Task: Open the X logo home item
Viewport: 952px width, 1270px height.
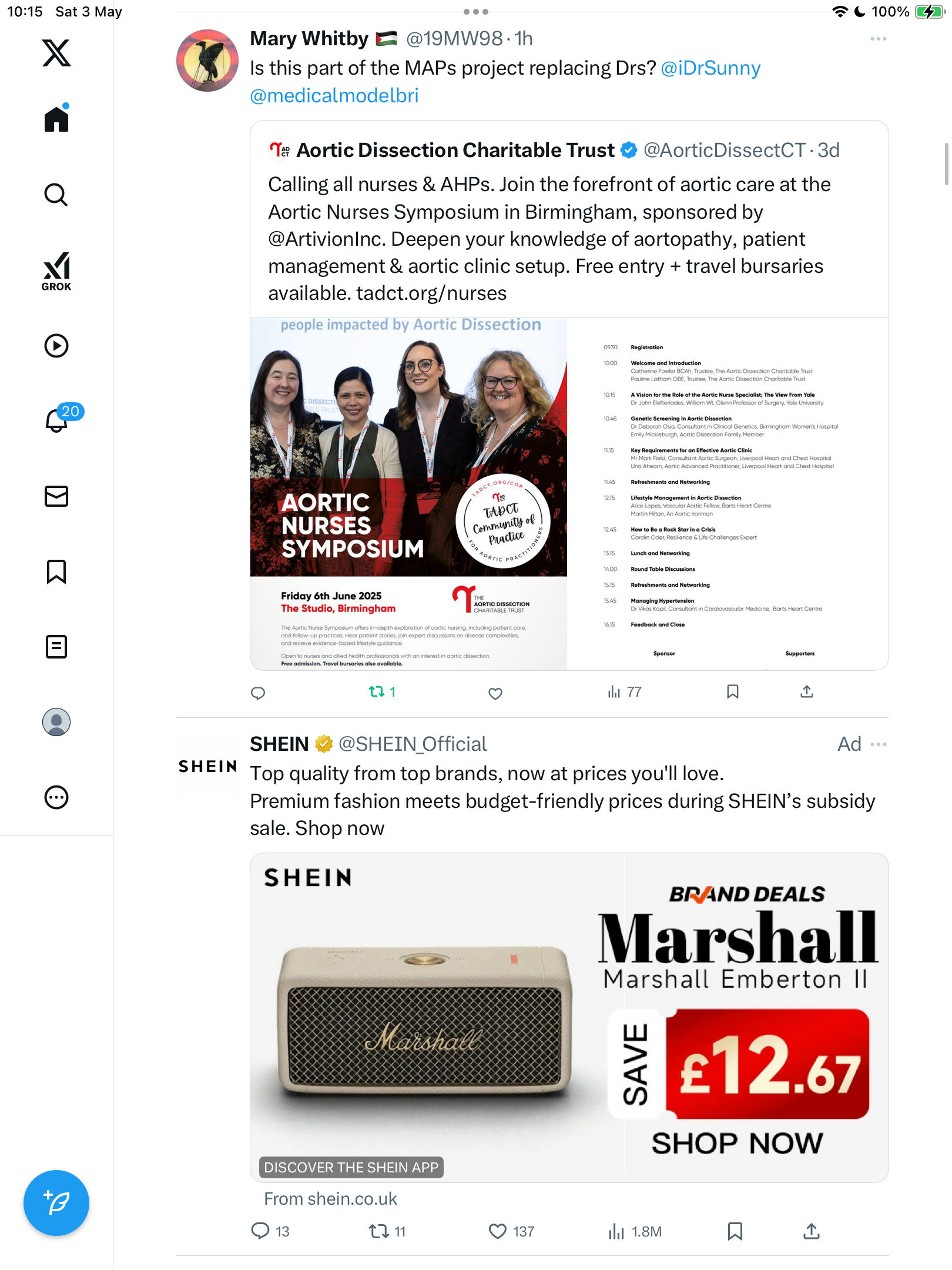Action: click(x=56, y=53)
